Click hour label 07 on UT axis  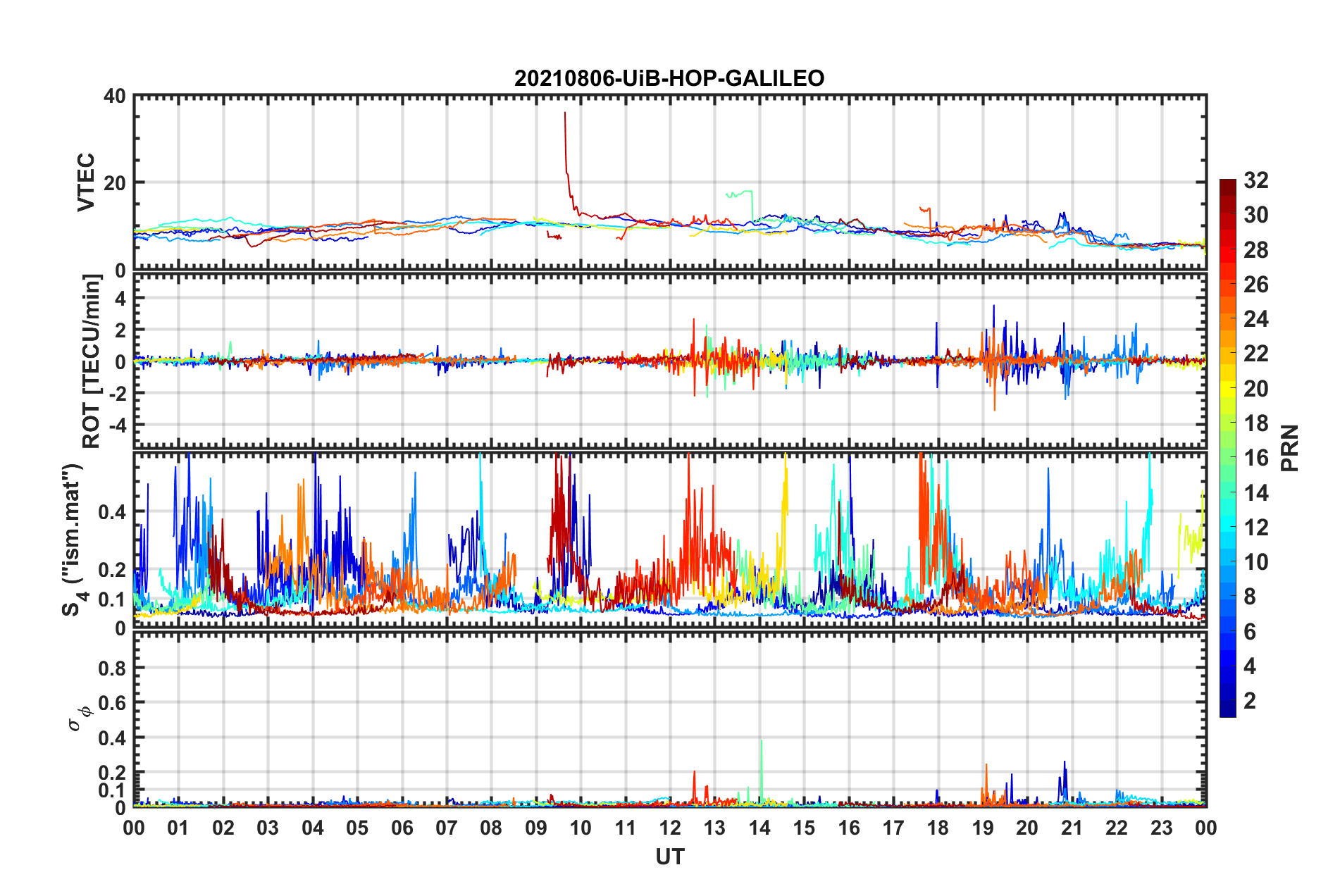point(447,828)
